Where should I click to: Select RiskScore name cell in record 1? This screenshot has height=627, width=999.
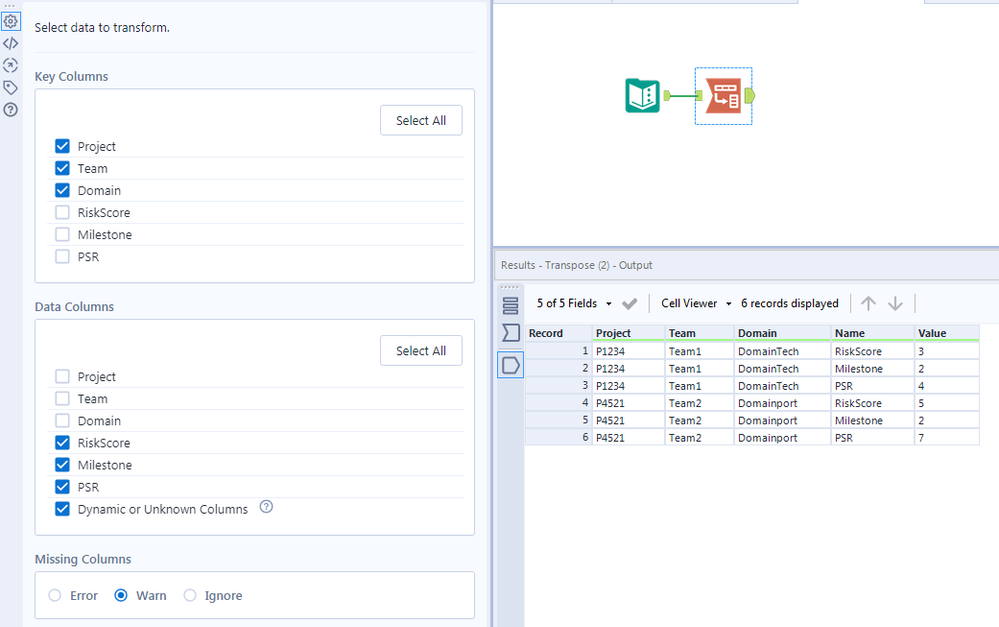coord(872,351)
